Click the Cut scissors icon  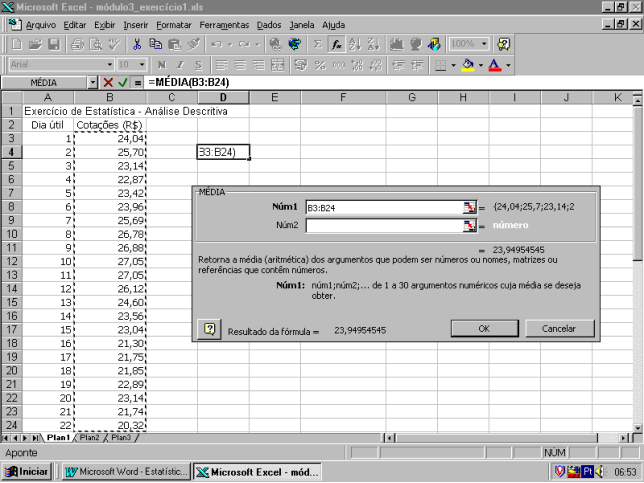tap(135, 44)
